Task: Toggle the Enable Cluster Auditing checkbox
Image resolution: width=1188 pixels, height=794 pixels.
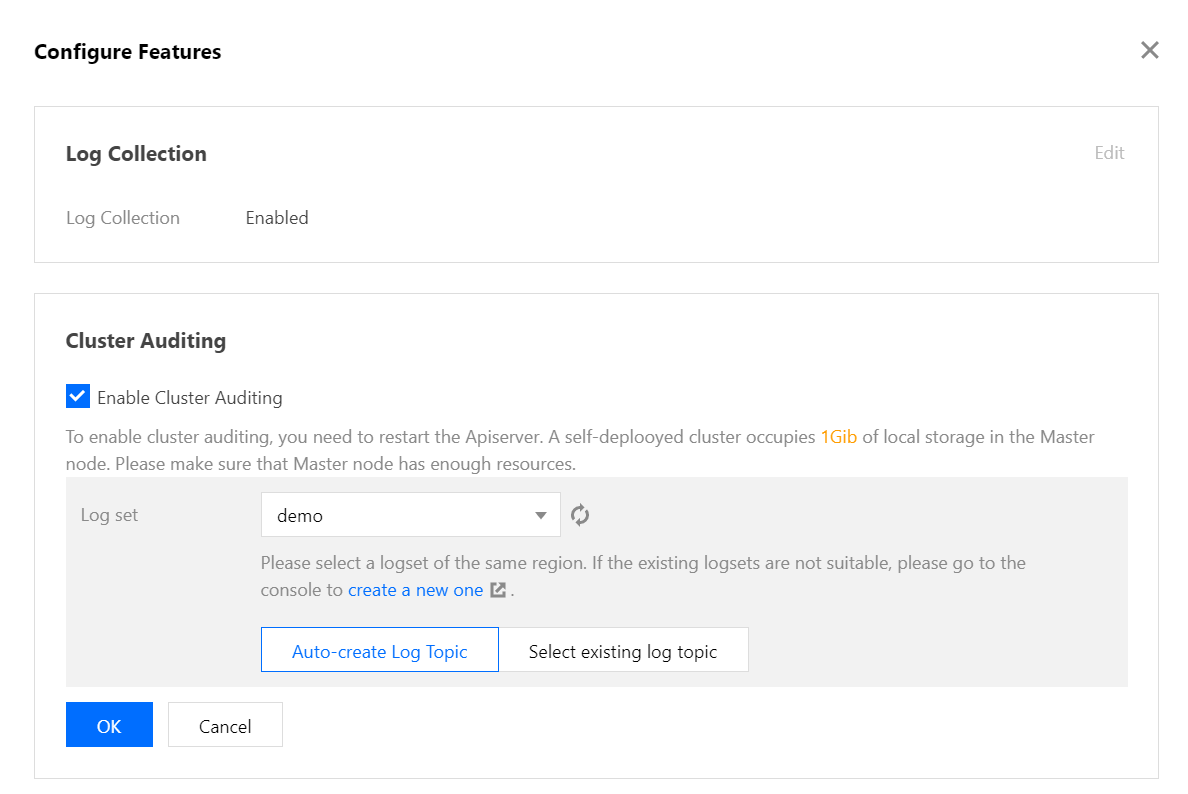Action: point(78,397)
